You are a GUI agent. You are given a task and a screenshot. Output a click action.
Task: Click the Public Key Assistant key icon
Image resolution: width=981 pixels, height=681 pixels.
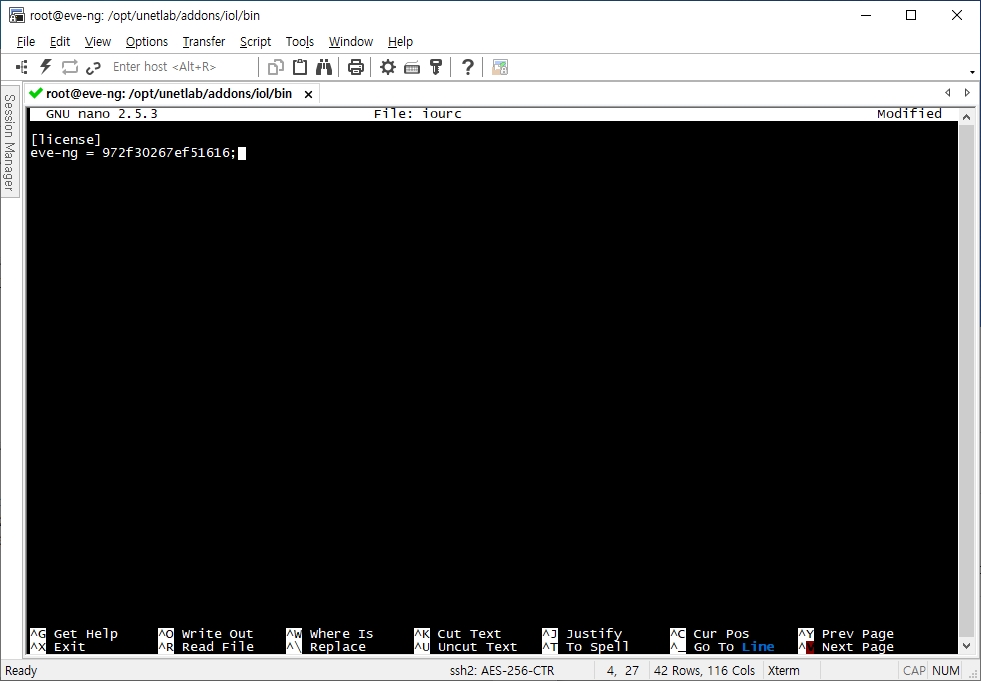click(x=436, y=67)
